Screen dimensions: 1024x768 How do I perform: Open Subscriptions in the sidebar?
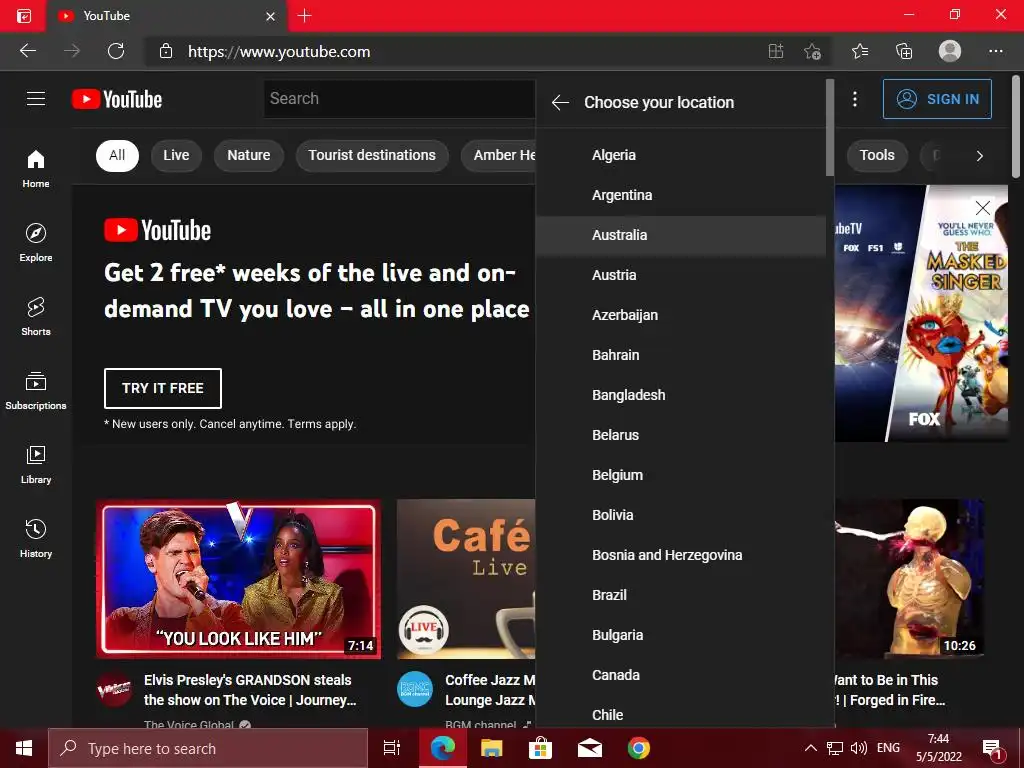coord(36,390)
